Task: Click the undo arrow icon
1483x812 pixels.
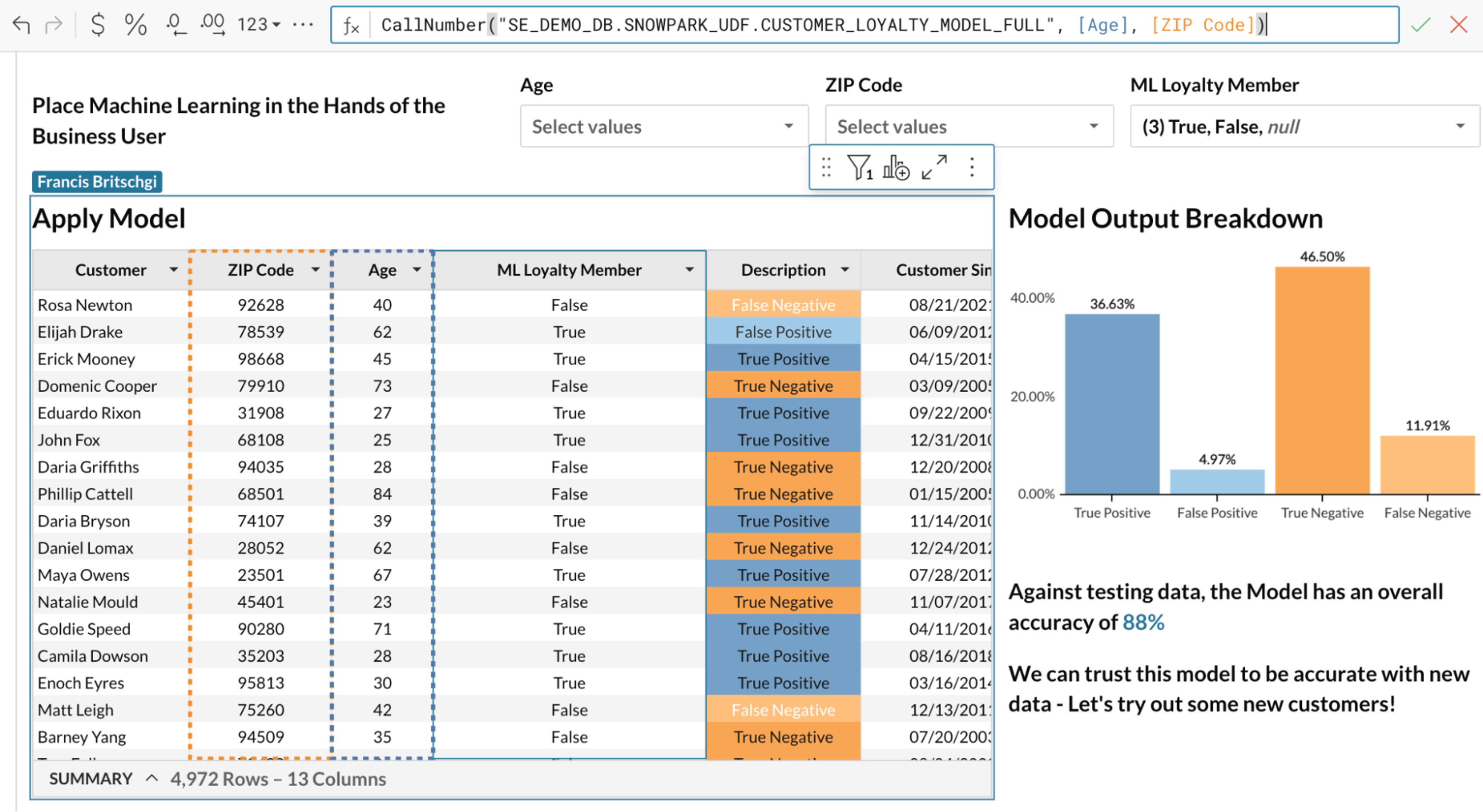Action: tap(21, 25)
